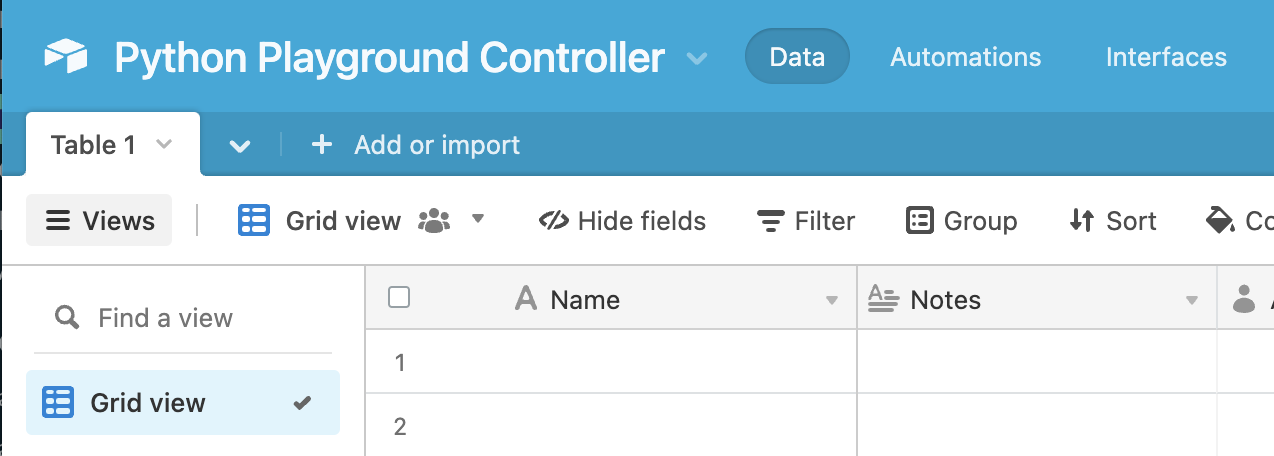
Task: Open the Filter options
Action: pyautogui.click(x=806, y=221)
